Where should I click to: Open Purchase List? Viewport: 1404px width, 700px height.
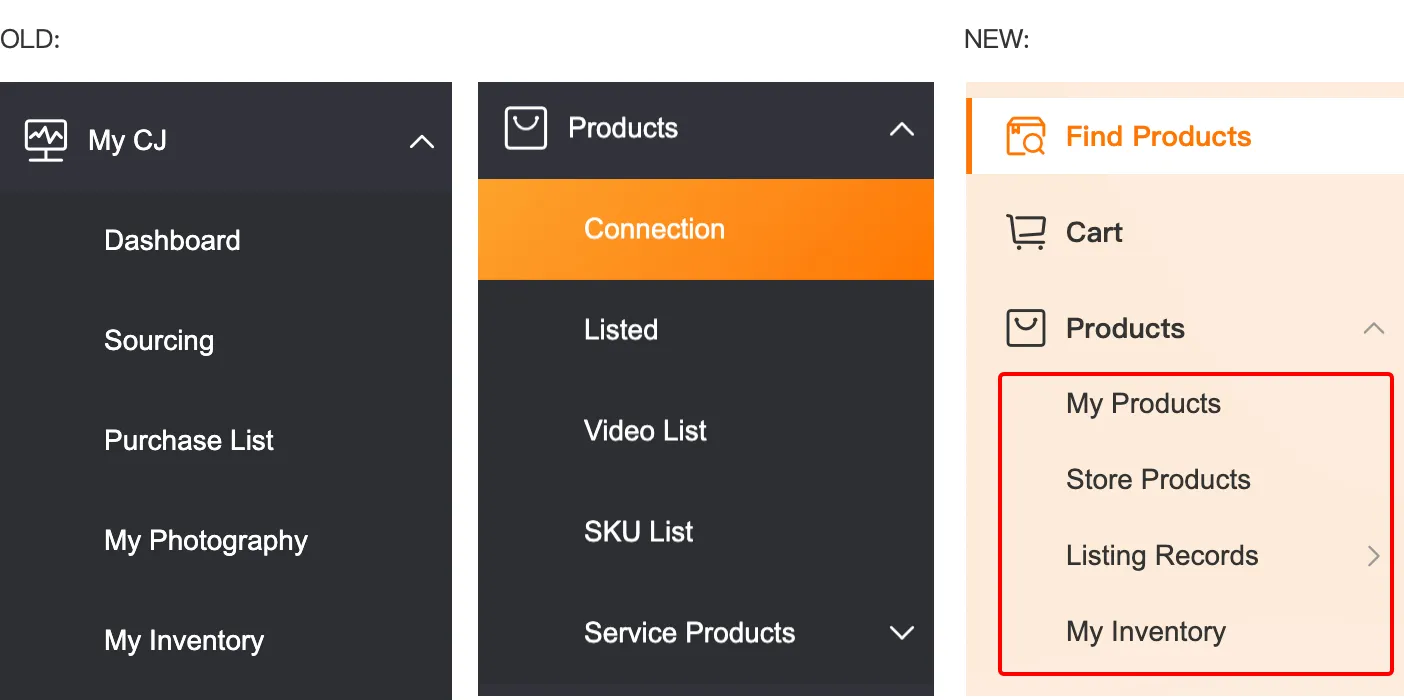189,441
